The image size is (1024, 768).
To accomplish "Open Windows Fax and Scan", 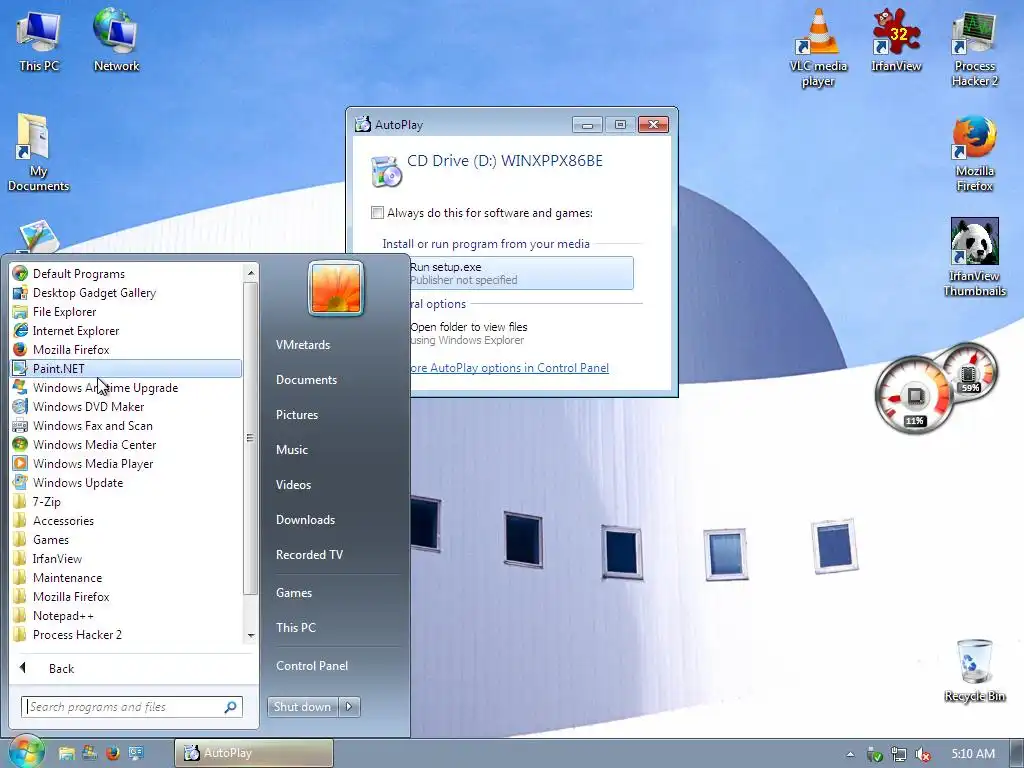I will 127,425.
